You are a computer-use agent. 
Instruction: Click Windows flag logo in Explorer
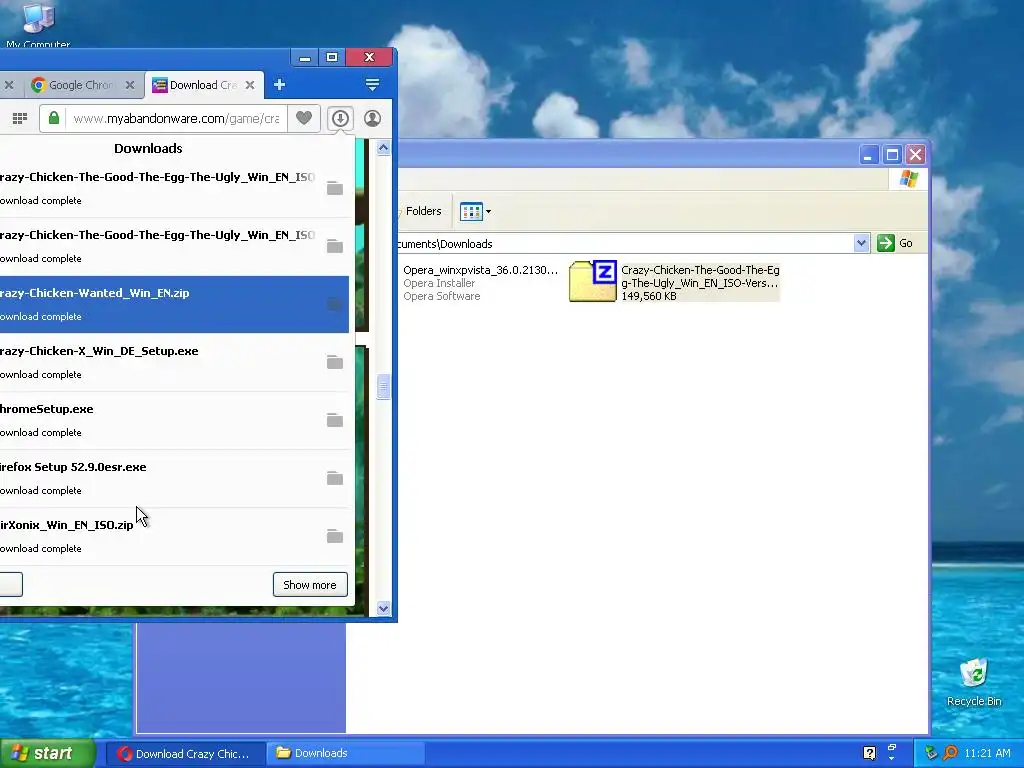click(x=908, y=178)
